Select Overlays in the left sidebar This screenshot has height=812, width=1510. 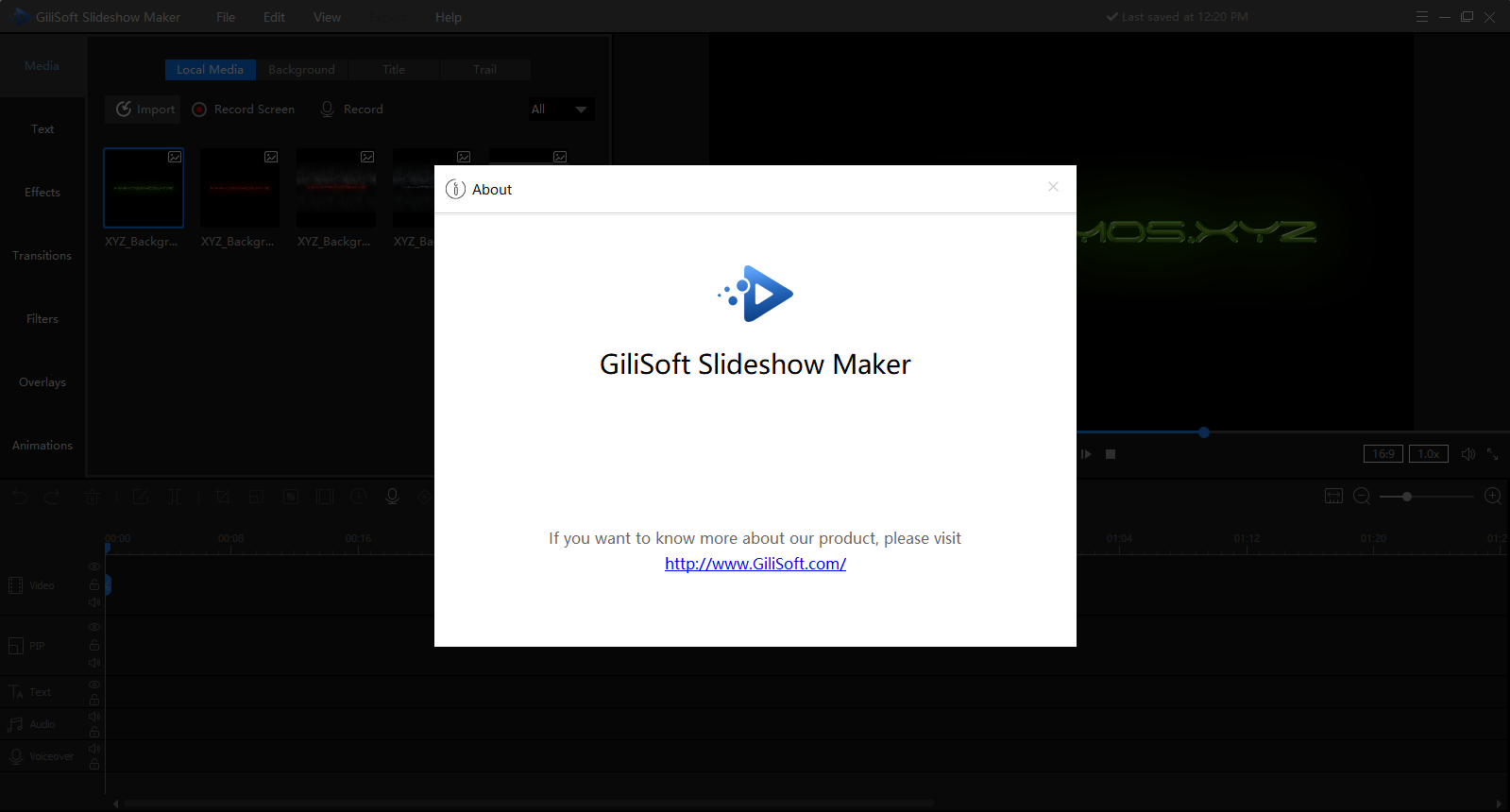coord(42,382)
